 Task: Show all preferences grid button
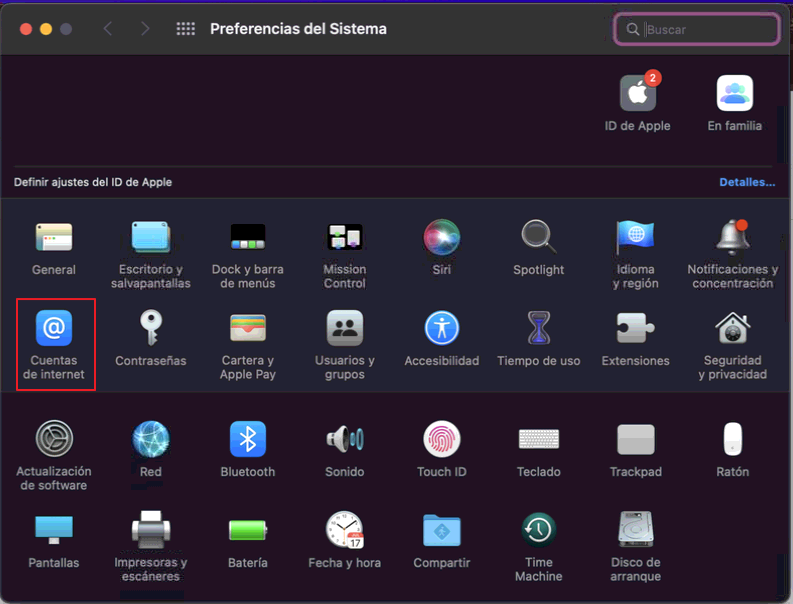pos(186,29)
